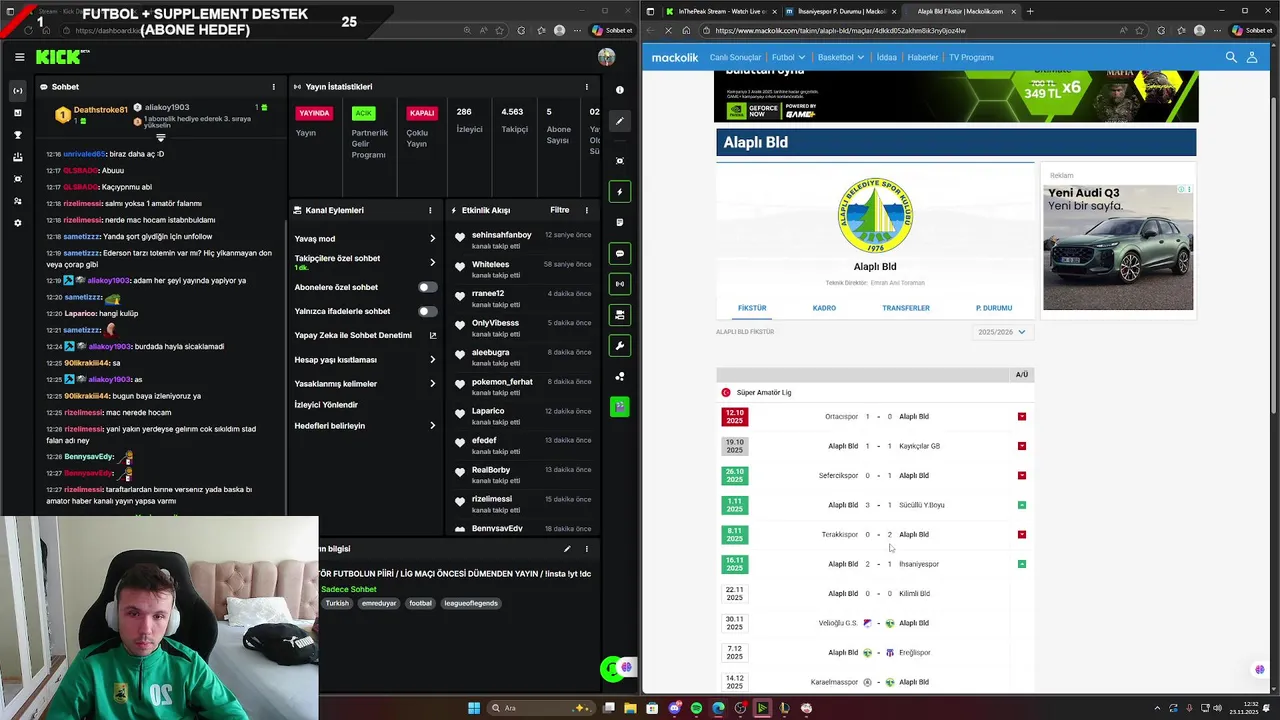Open a new browser tab

point(1030,11)
